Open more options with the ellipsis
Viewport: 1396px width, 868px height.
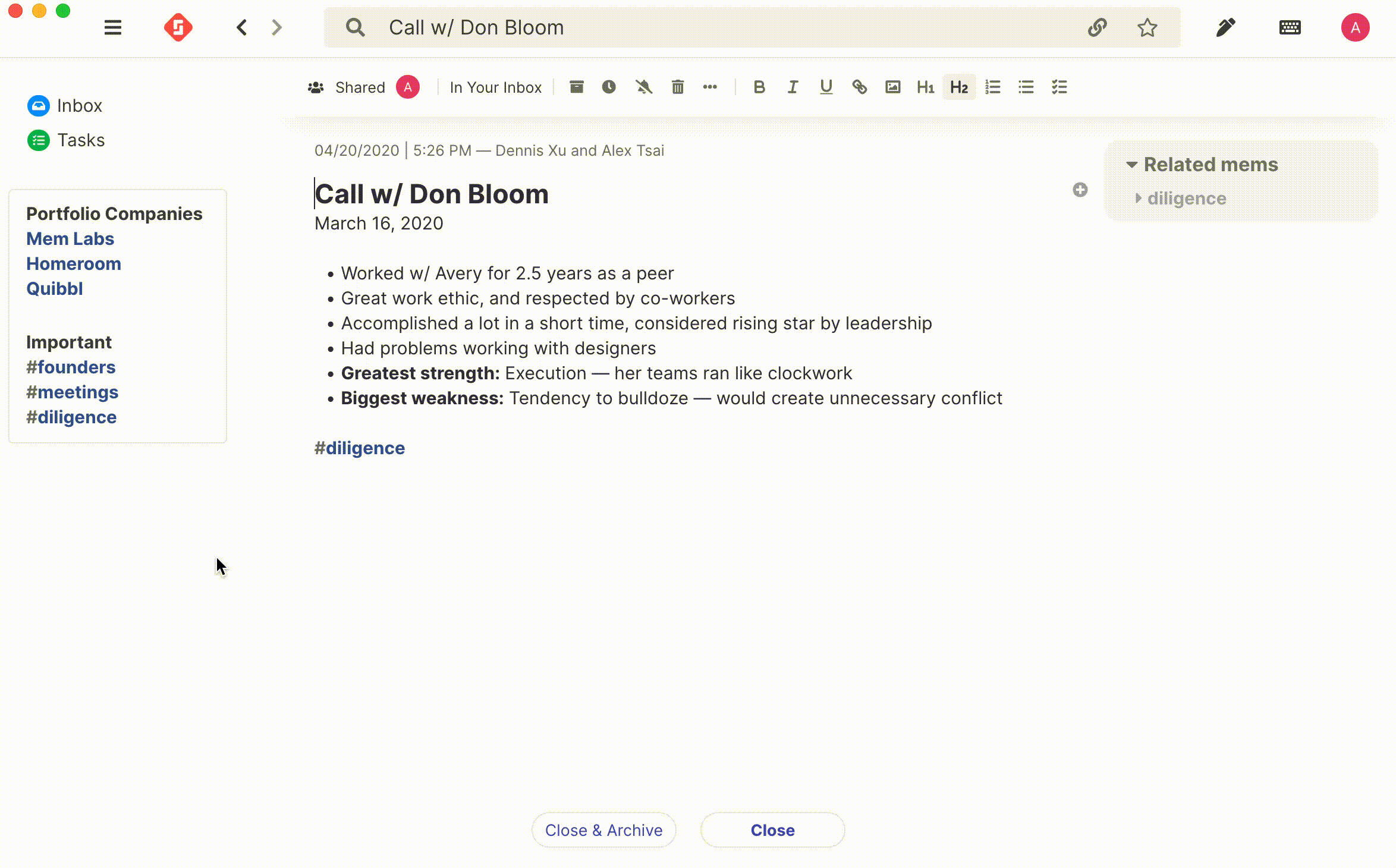710,87
